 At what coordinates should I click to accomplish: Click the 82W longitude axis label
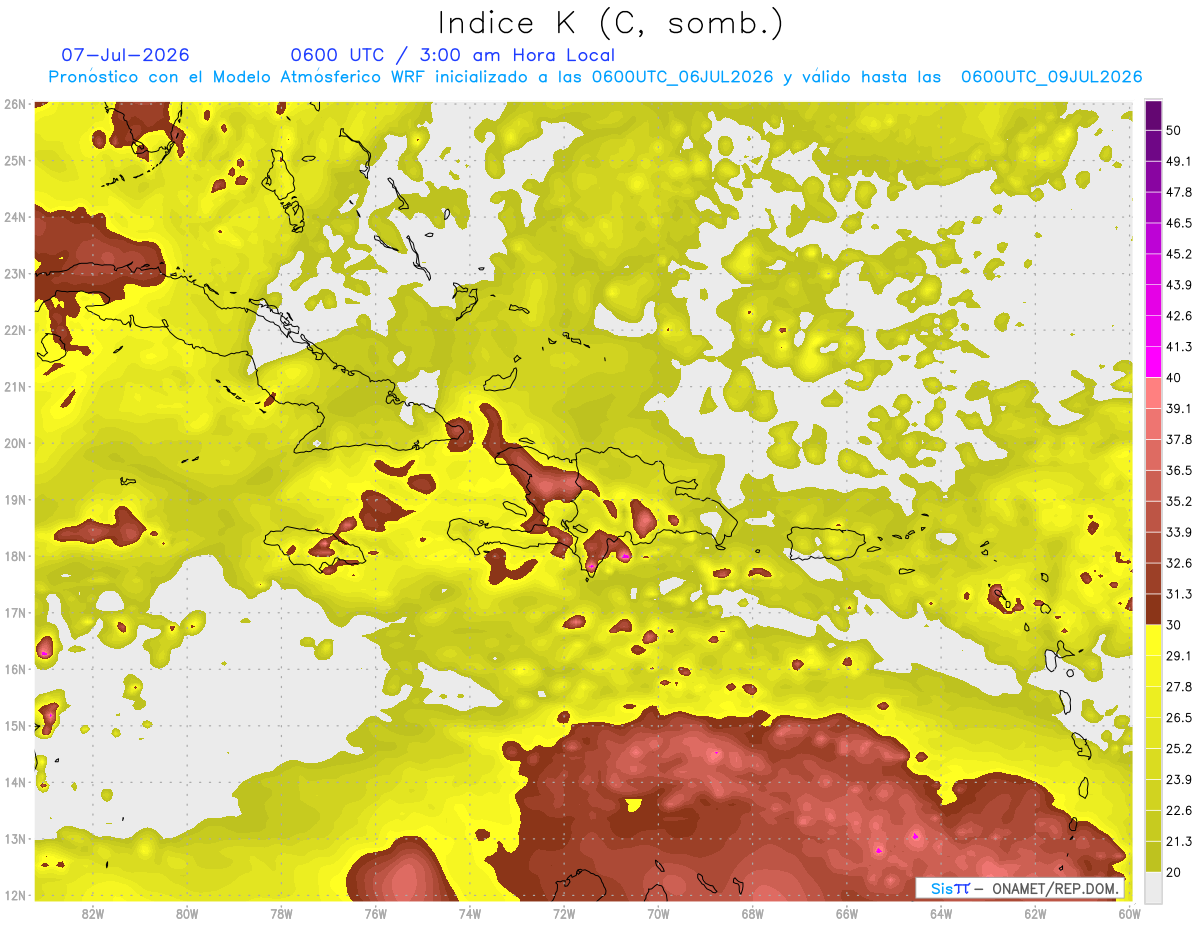(93, 913)
